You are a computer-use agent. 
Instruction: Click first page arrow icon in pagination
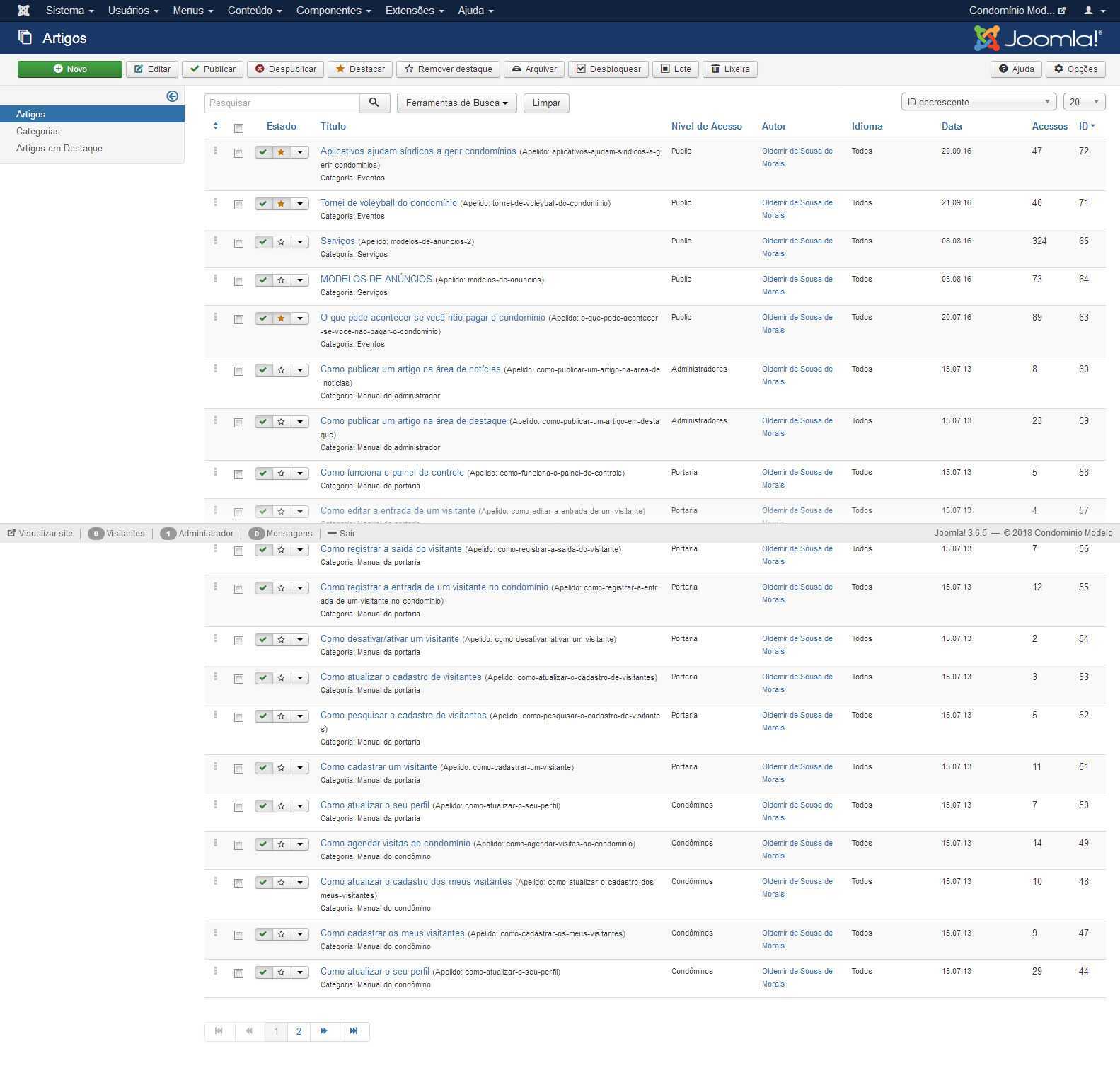[219, 1031]
